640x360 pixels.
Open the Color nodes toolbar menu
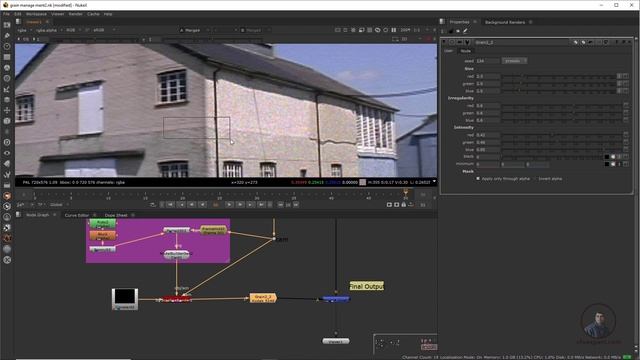tap(7, 68)
